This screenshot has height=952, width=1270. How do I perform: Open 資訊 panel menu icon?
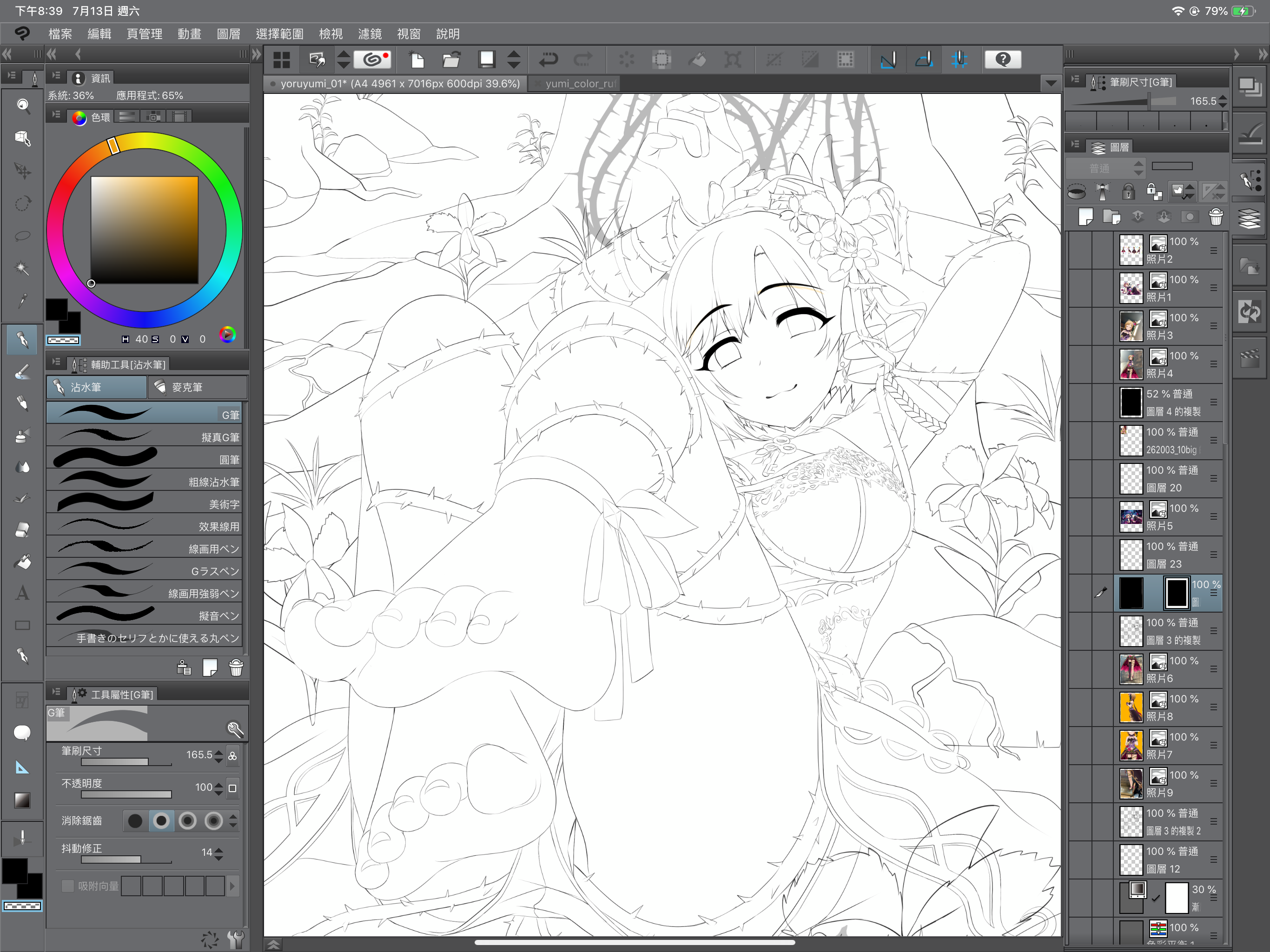coord(56,76)
